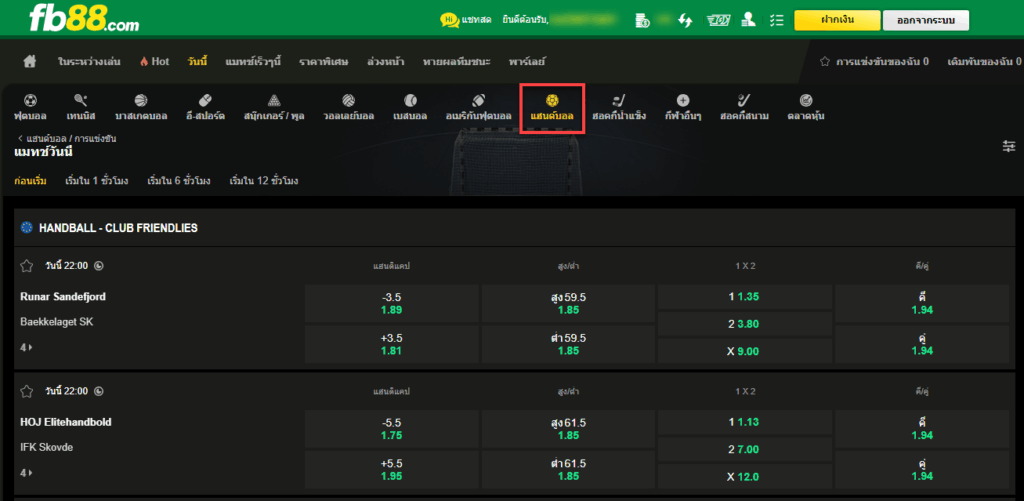This screenshot has width=1024, height=501.
Task: Expand more markets for HOJ Elitehandbold match
Action: (26, 472)
